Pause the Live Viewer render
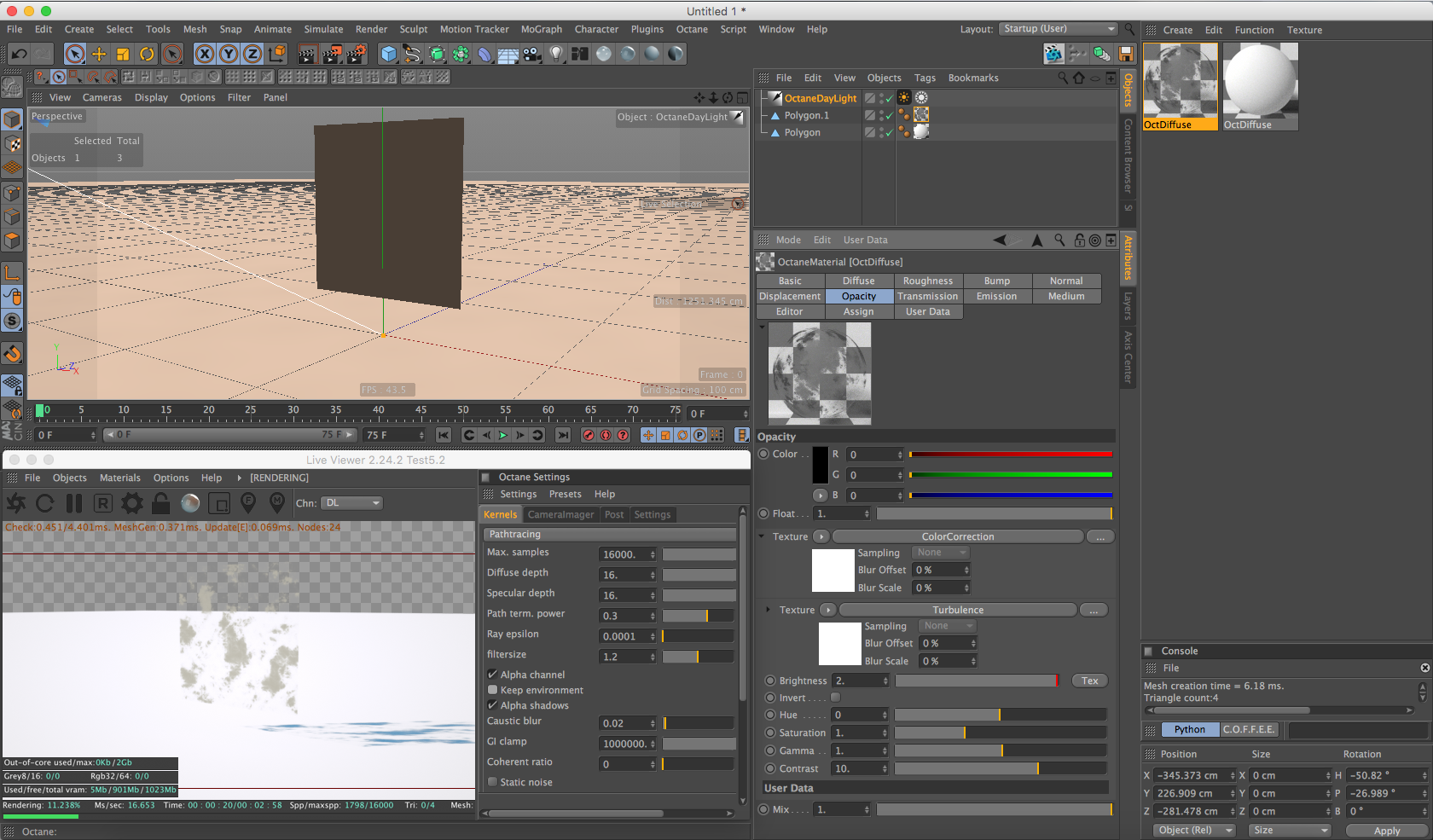This screenshot has height=840, width=1433. pos(74,503)
